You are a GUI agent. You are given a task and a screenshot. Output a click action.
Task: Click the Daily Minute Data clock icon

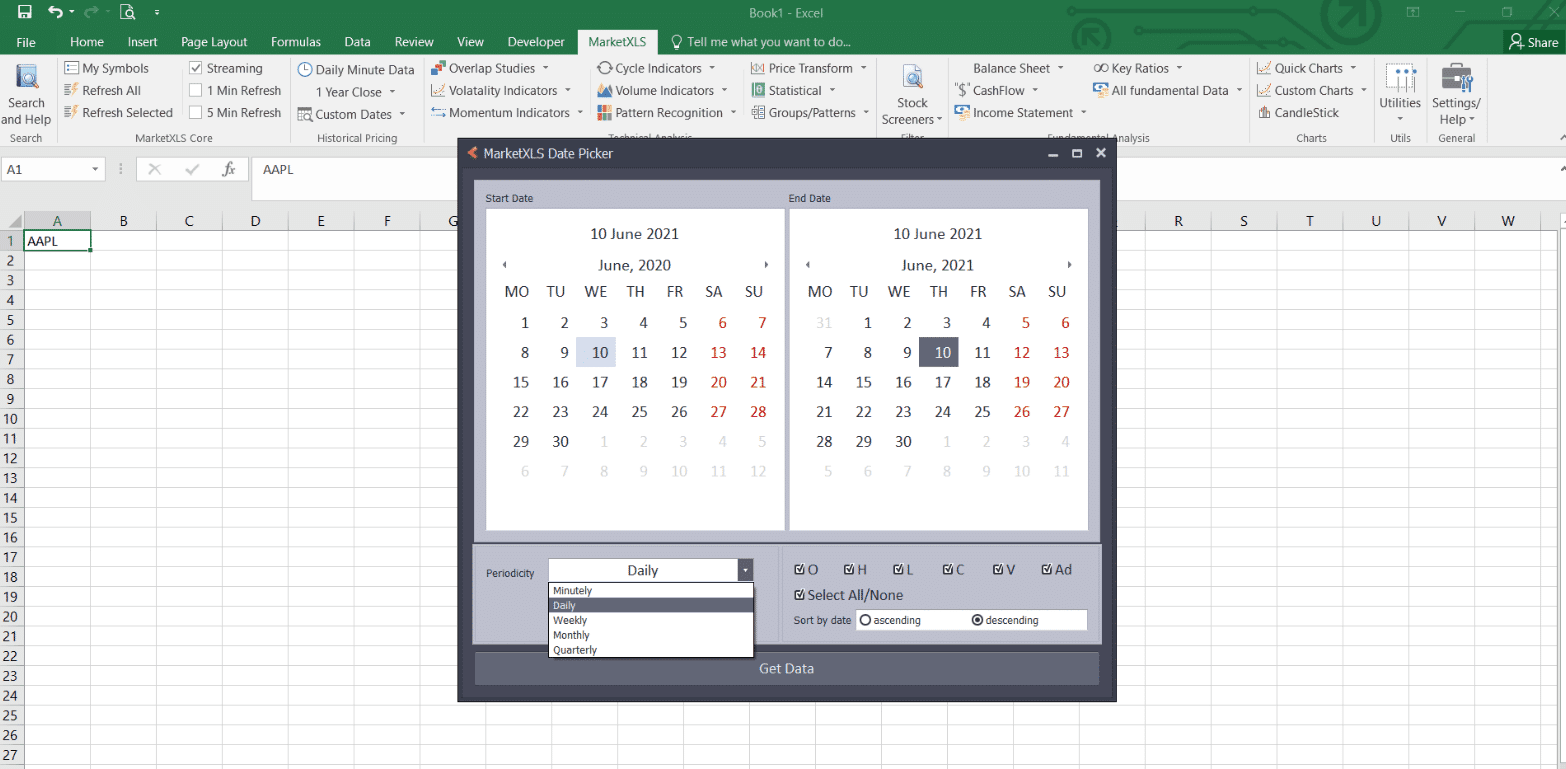(305, 70)
